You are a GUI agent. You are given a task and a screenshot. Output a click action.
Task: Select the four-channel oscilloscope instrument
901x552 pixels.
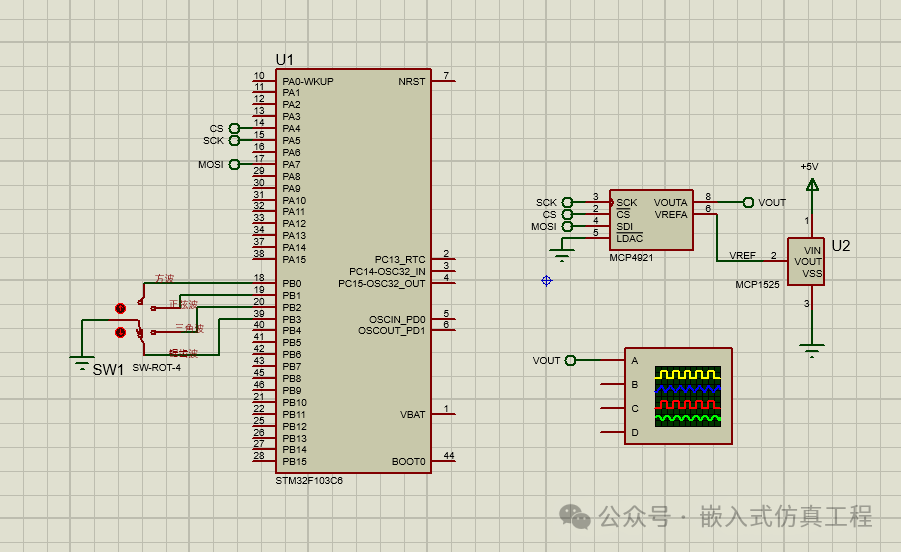point(678,396)
